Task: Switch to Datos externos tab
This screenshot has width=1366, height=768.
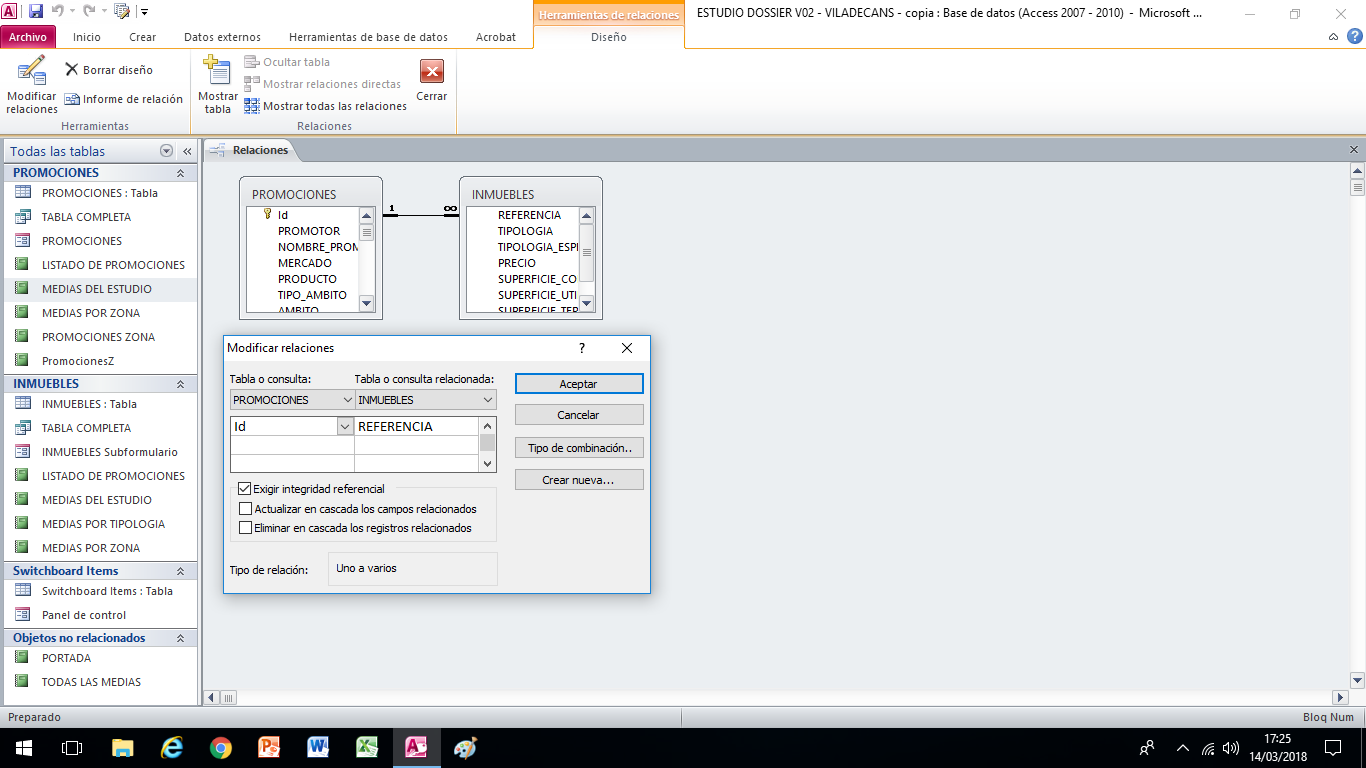Action: point(222,37)
